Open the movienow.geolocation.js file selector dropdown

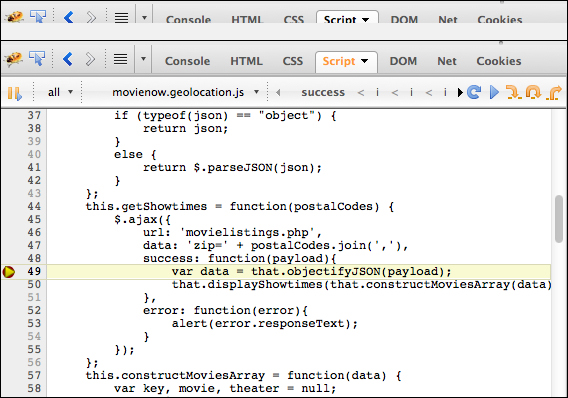coord(185,92)
